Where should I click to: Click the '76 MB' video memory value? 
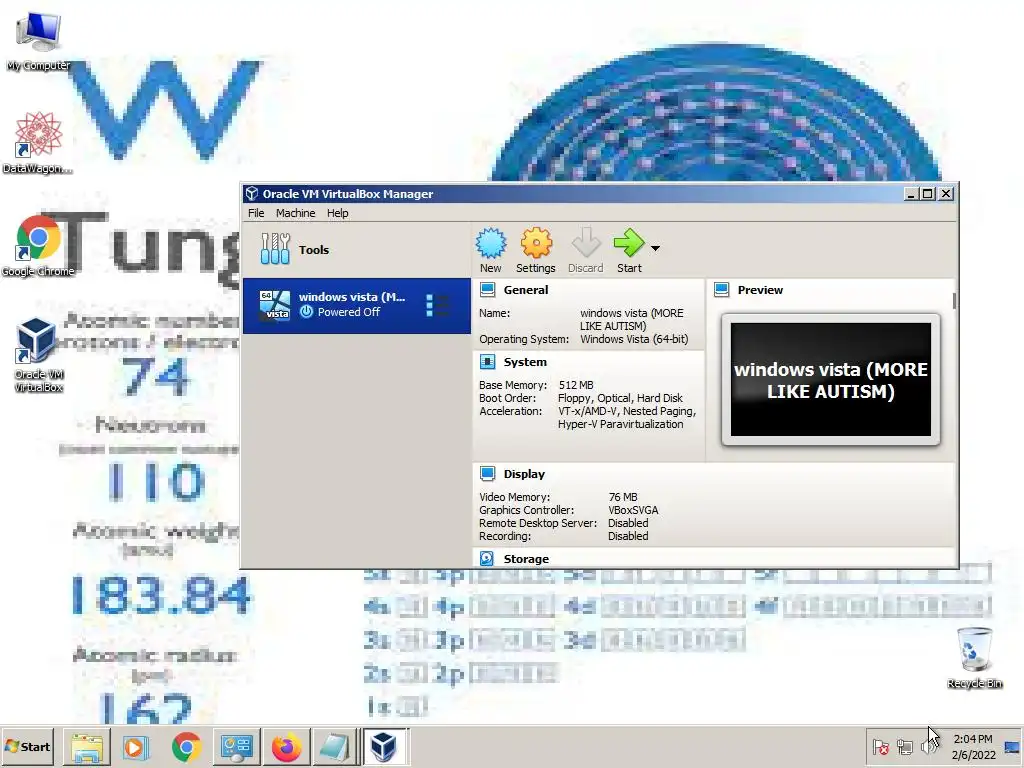coord(623,497)
